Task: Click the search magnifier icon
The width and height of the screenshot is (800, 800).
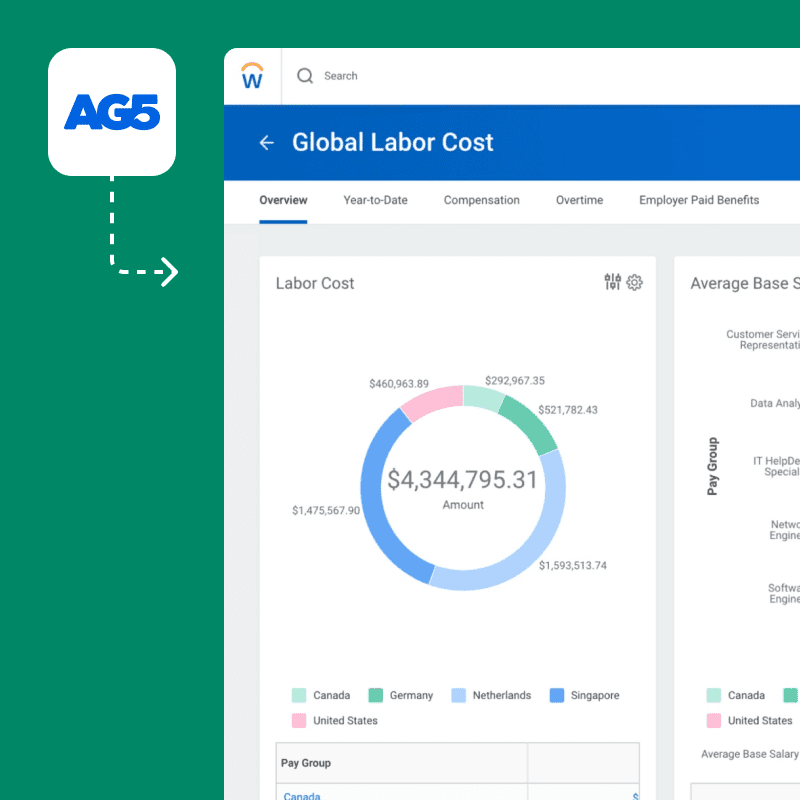Action: coord(305,76)
